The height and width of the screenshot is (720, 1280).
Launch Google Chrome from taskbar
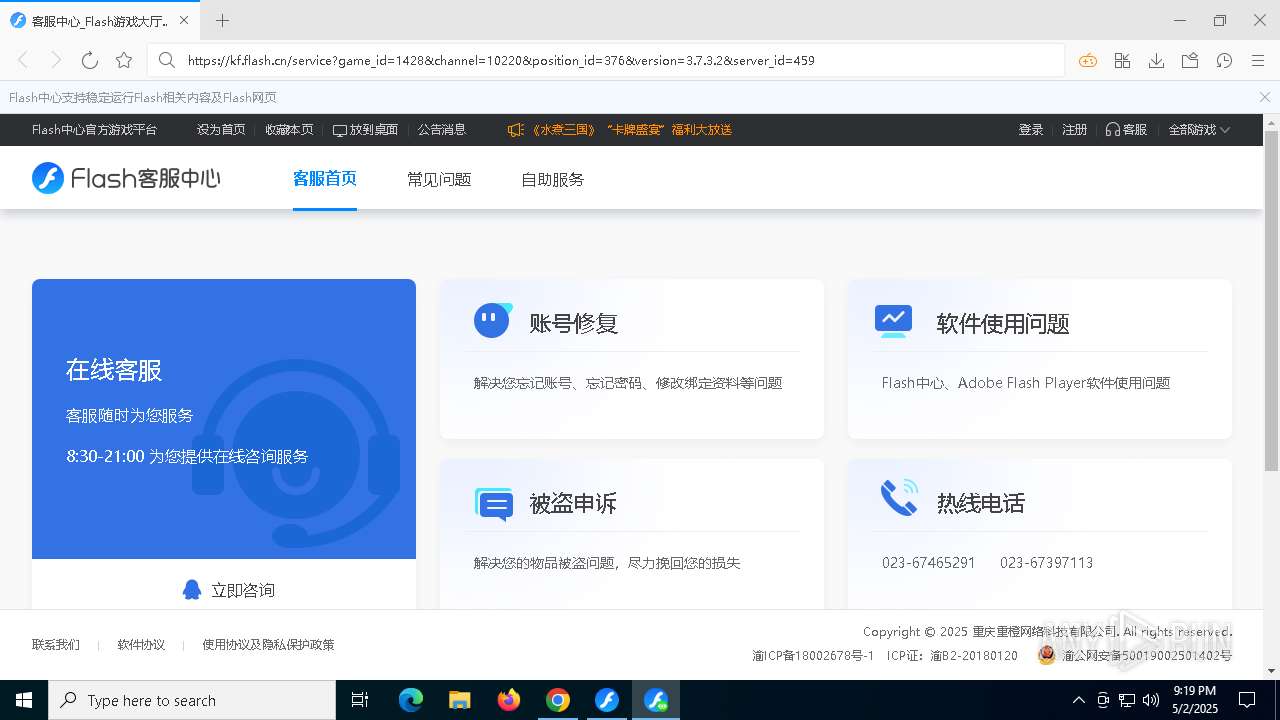[x=558, y=700]
